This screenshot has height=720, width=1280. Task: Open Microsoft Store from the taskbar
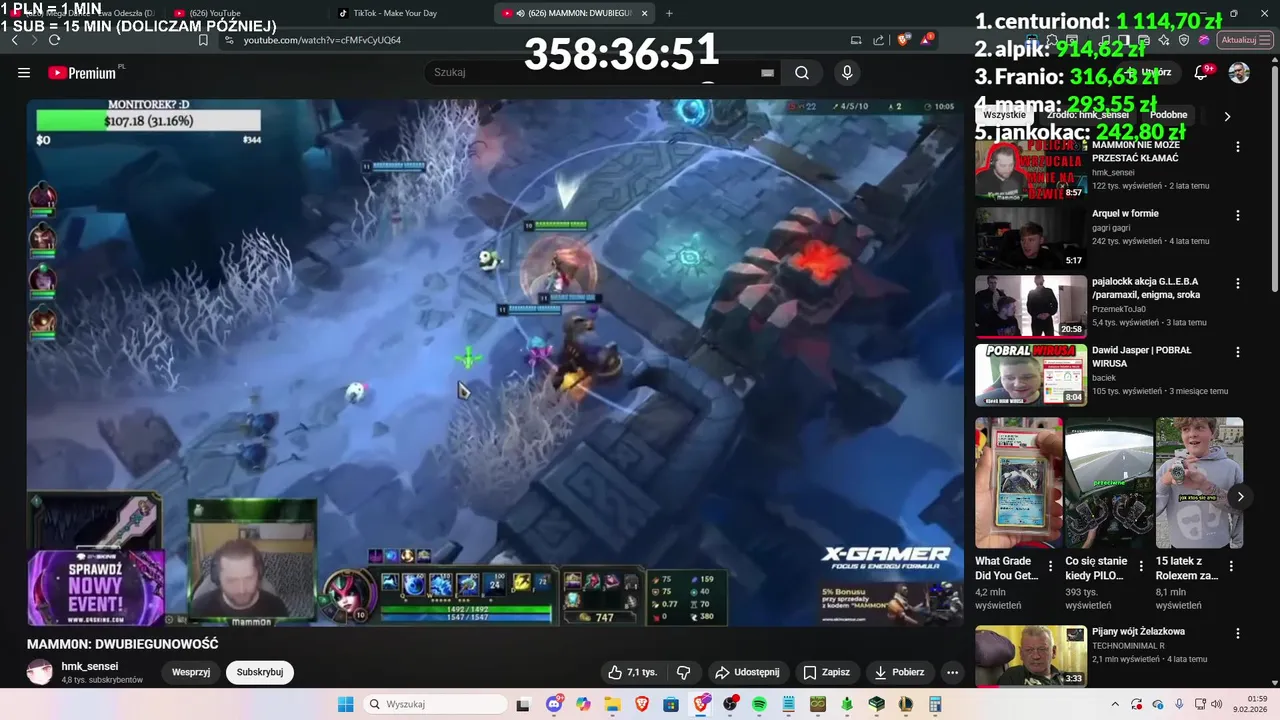click(x=671, y=704)
